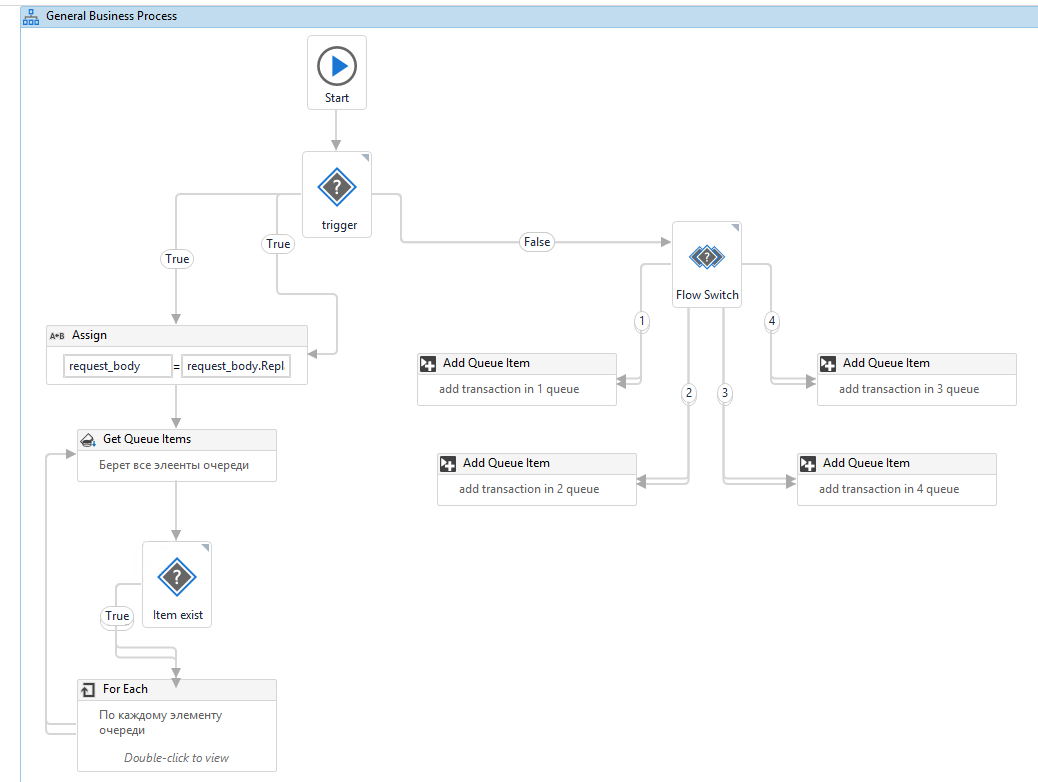Select the False branch label from trigger

(537, 242)
